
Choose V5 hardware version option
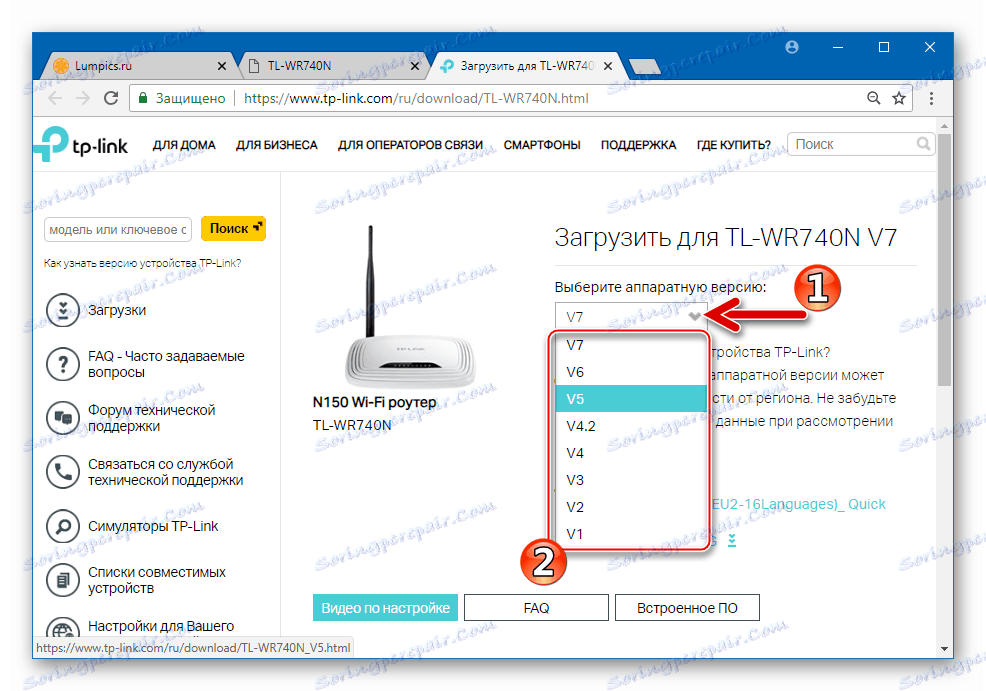point(631,399)
